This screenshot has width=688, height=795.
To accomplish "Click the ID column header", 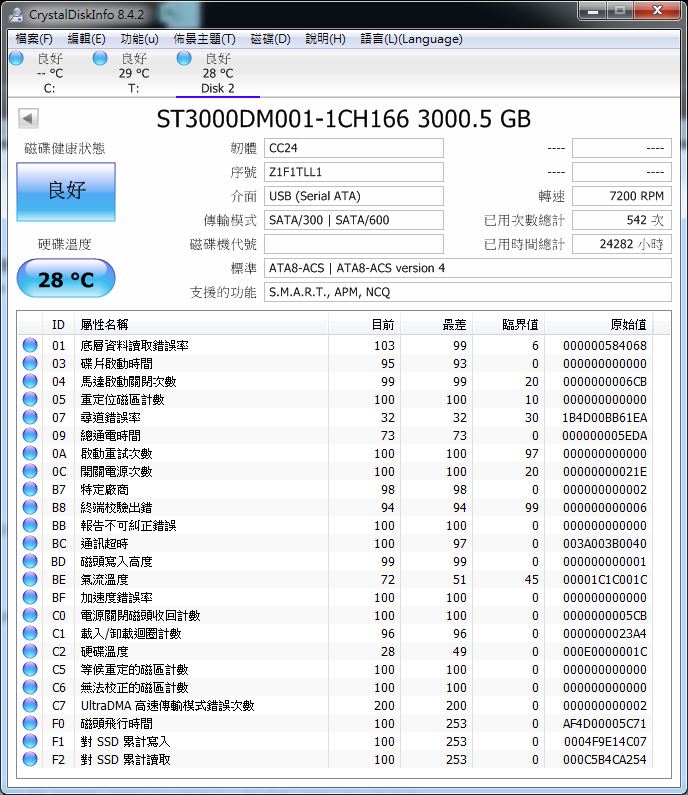I will [58, 324].
